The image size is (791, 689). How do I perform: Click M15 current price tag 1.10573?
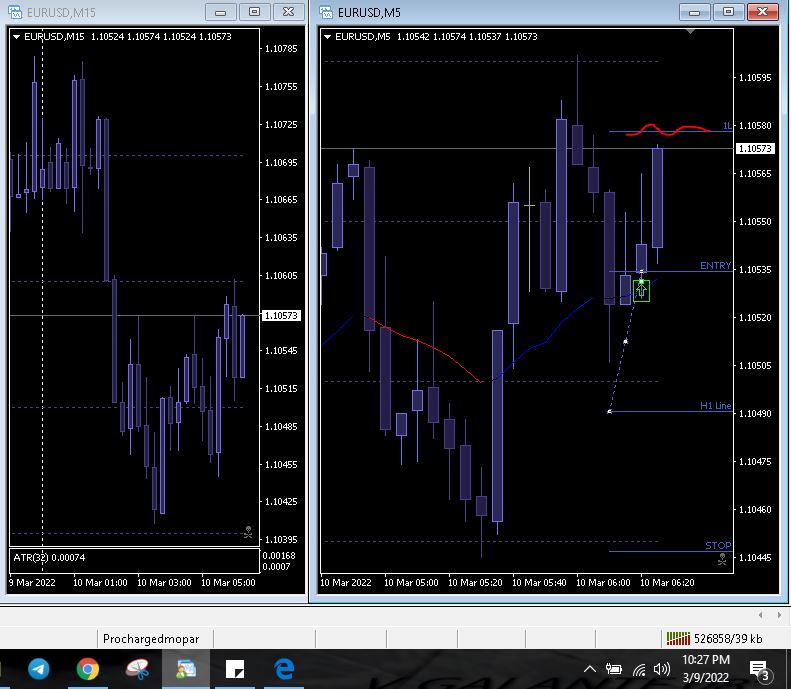[x=281, y=316]
